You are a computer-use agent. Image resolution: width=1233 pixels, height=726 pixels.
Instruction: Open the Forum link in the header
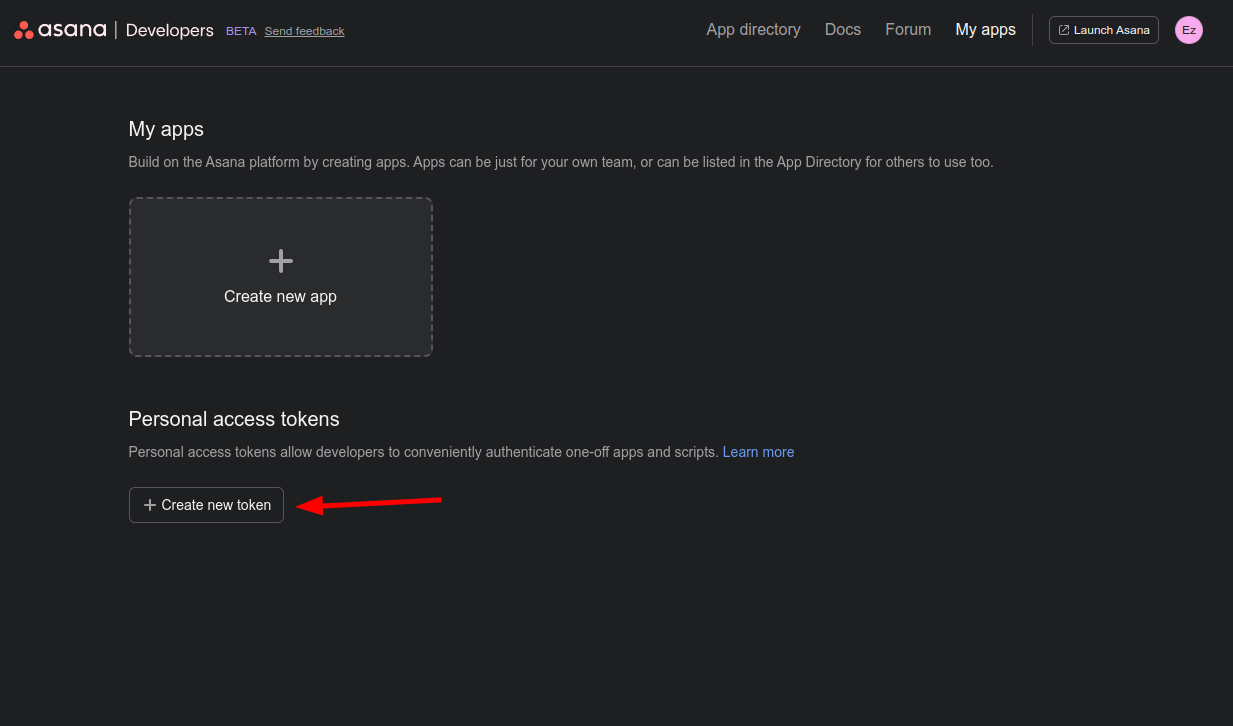(x=908, y=30)
